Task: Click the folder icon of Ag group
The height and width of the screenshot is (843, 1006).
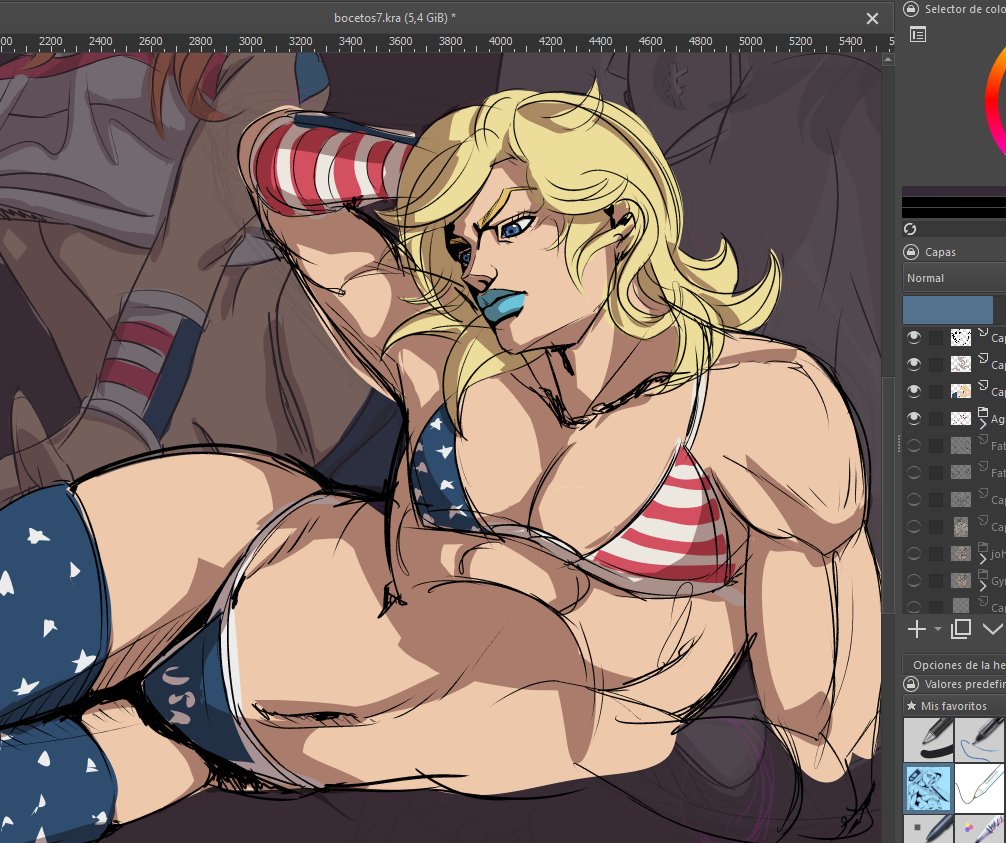Action: pyautogui.click(x=983, y=412)
